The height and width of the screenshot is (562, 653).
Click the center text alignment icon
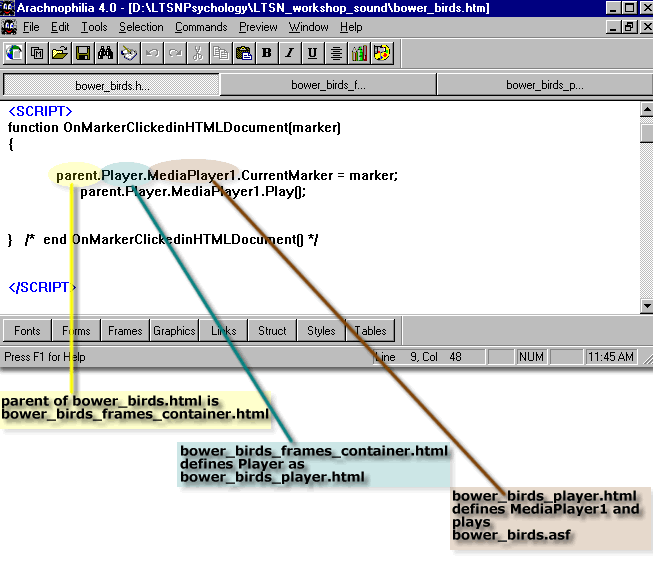[x=336, y=52]
